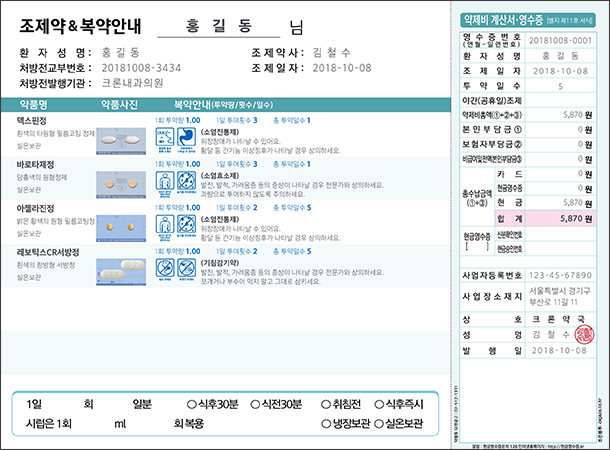
Task: Click stomach icon in 텍스핀정 row
Action: [x=186, y=138]
